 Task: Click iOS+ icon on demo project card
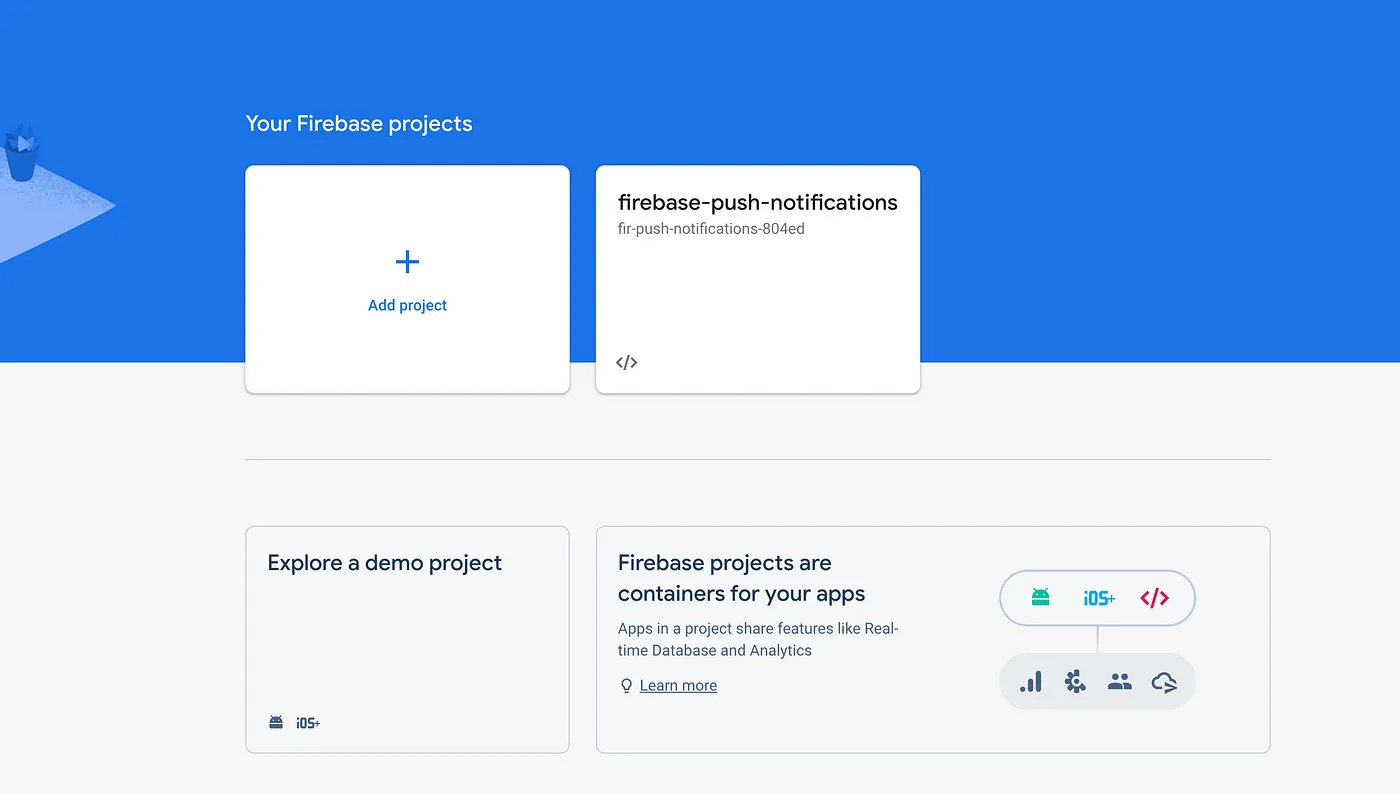[308, 722]
